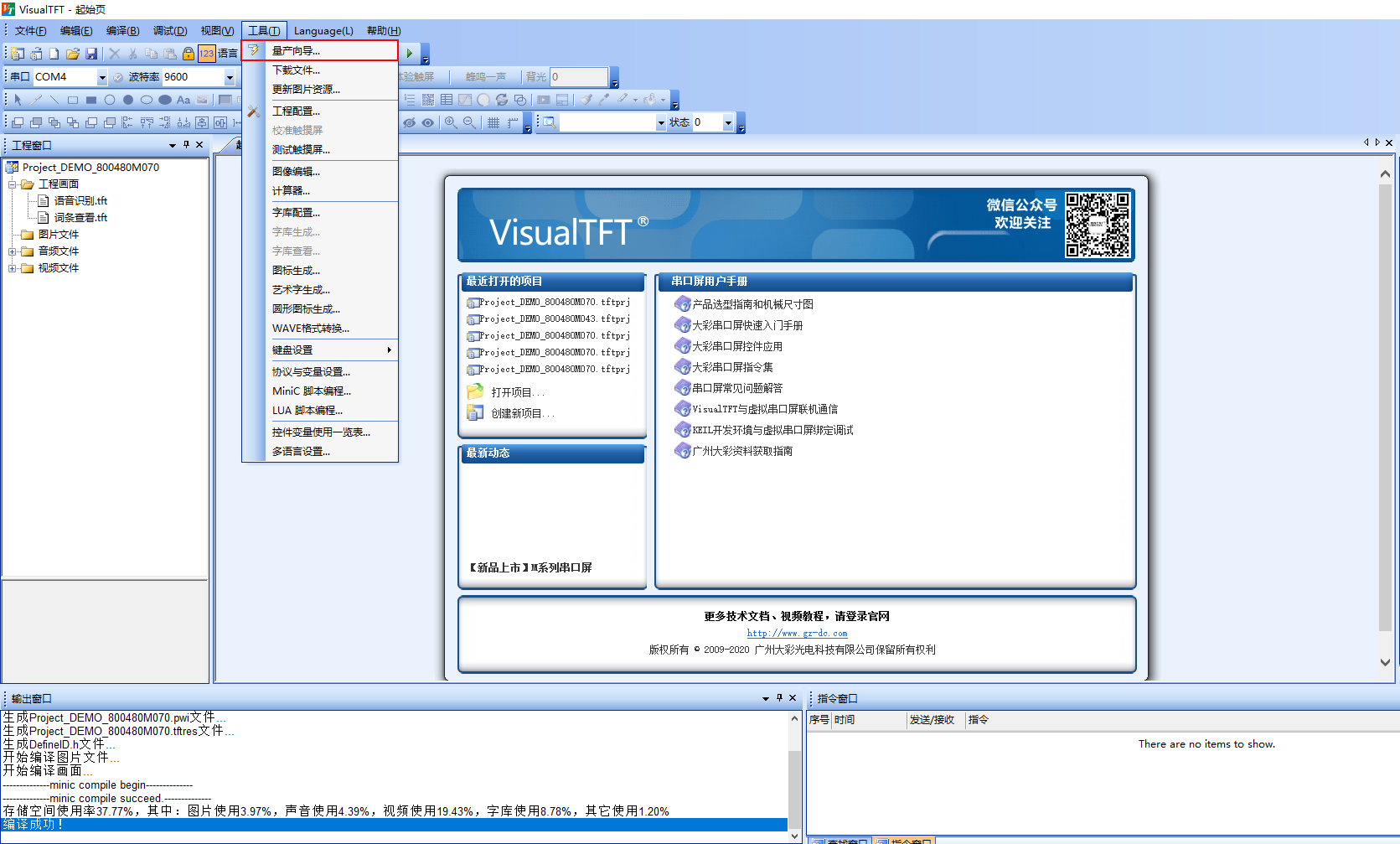Viewport: 1400px width, 844px height.
Task: Click the 背光 value input field
Action: [578, 77]
